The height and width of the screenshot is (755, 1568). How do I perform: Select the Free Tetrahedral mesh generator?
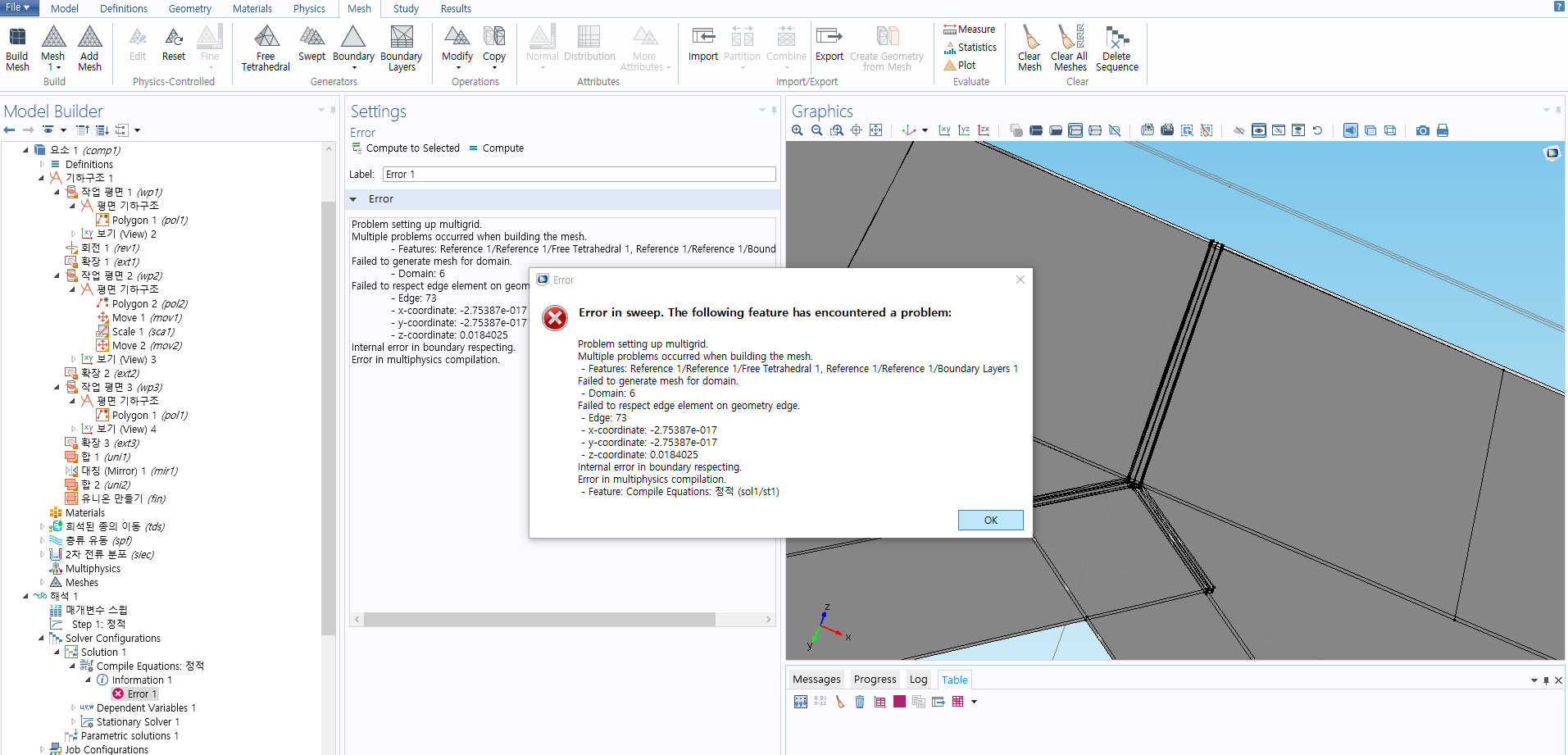[x=266, y=48]
